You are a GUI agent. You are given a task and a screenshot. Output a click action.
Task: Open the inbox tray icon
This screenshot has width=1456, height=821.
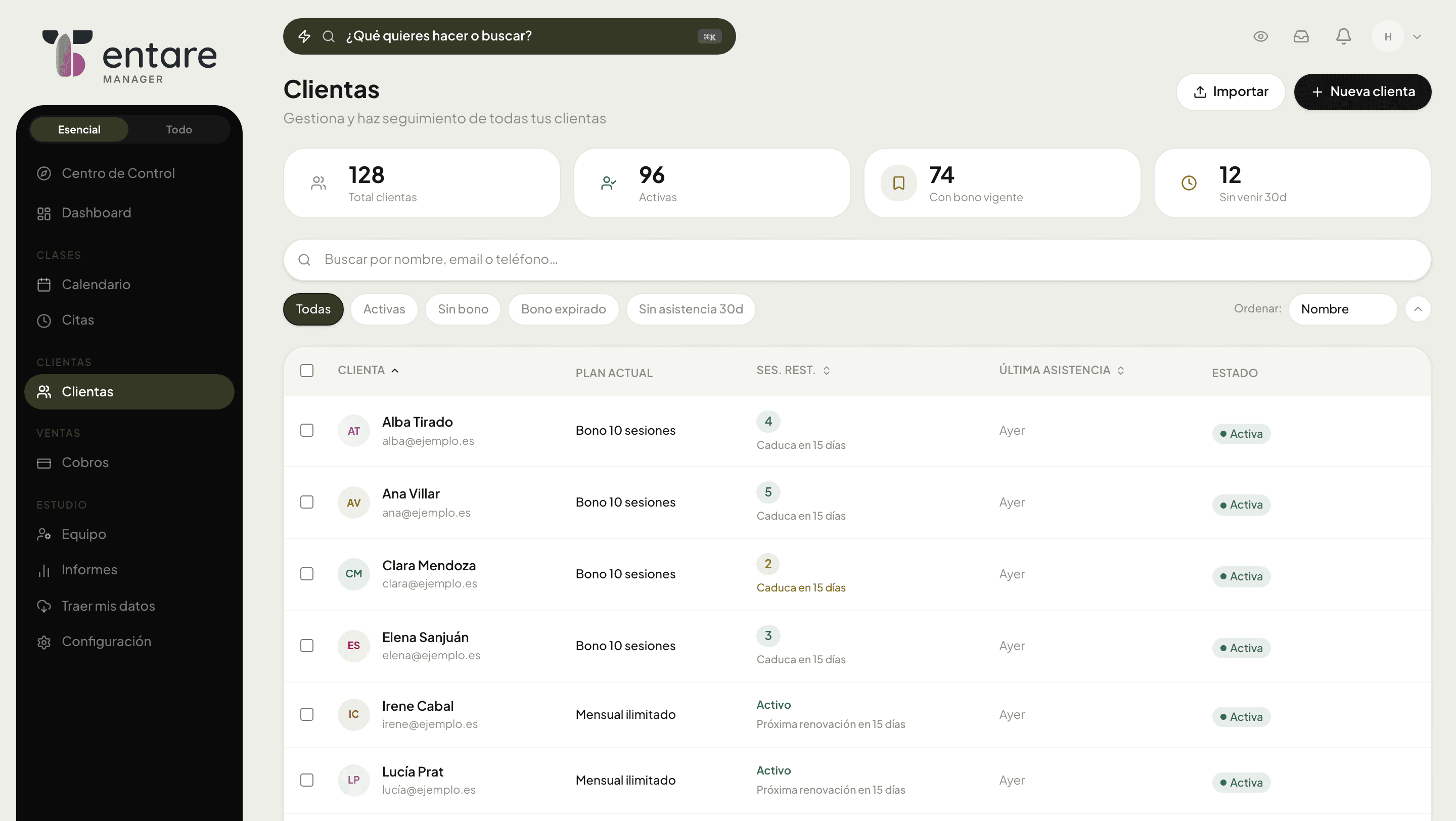(1301, 37)
